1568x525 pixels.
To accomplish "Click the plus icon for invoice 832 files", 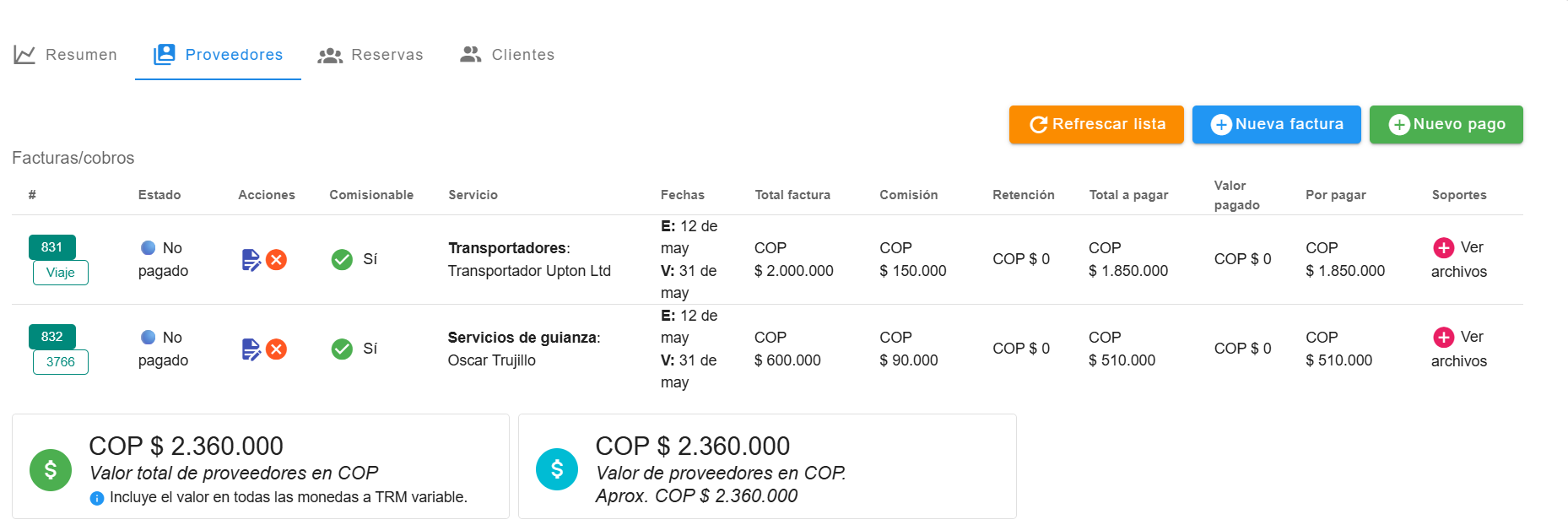I will point(1443,337).
